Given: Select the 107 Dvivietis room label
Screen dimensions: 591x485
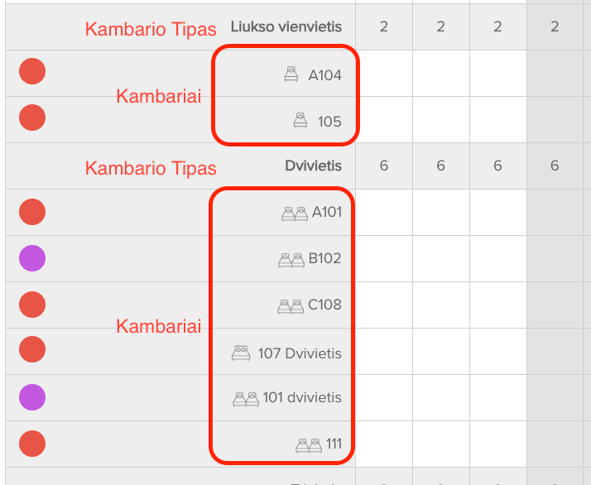Looking at the screenshot, I should [300, 353].
